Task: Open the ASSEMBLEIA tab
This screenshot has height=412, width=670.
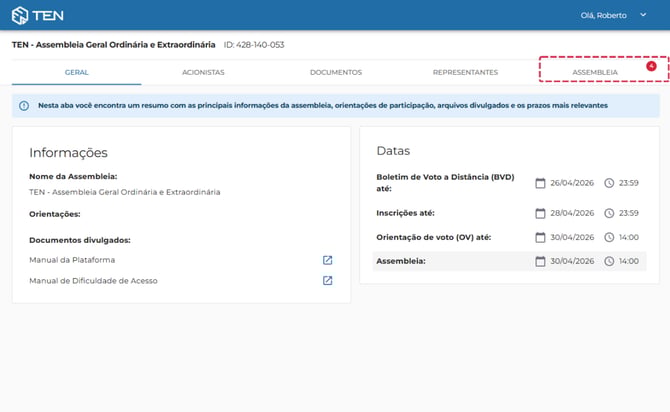Action: click(x=595, y=72)
